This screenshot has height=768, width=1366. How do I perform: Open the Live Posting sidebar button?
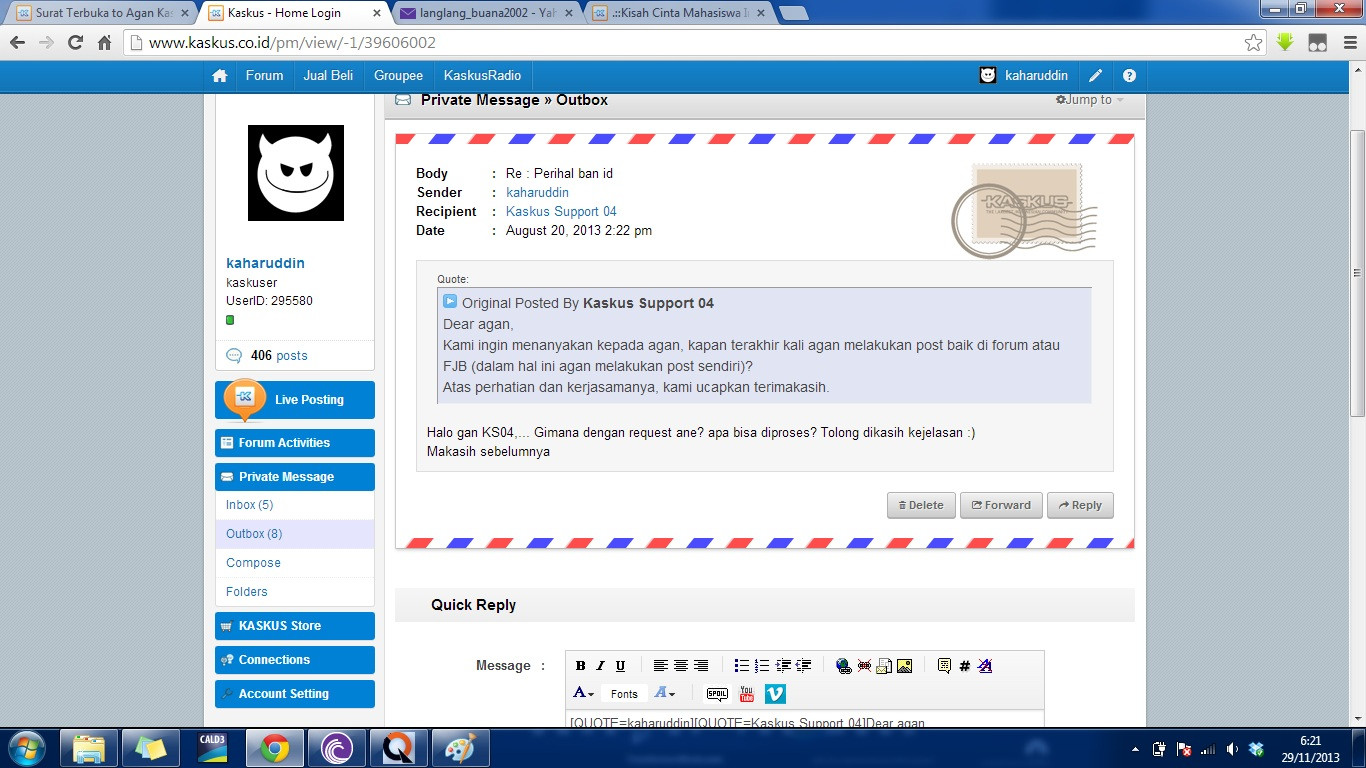pyautogui.click(x=295, y=400)
